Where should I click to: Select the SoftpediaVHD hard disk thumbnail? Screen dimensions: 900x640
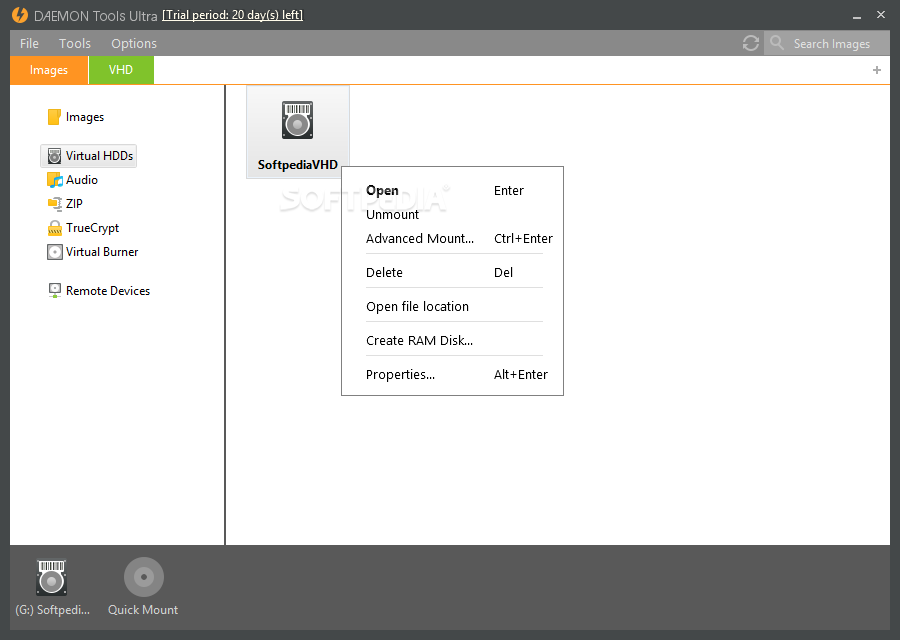297,120
